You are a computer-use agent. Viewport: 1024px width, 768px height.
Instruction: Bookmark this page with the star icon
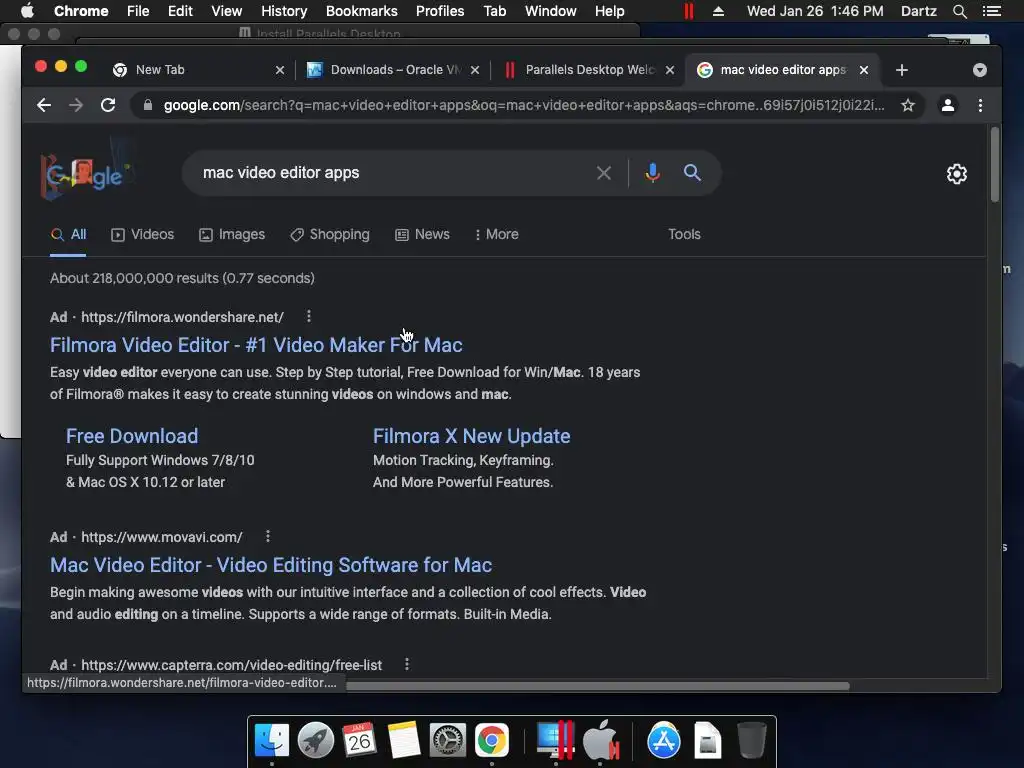(x=908, y=105)
